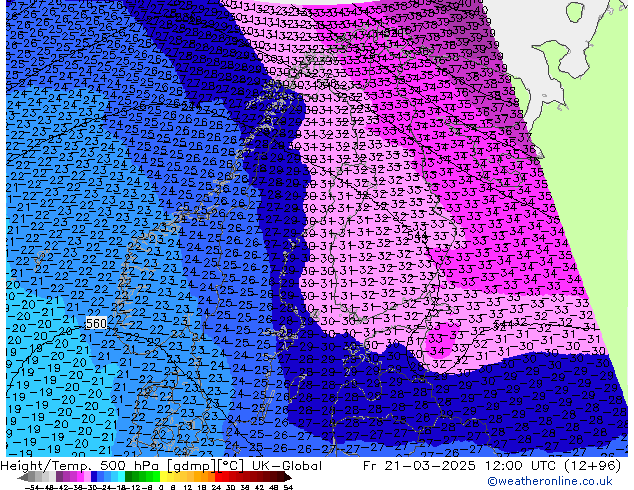The width and height of the screenshot is (634, 490).
Task: Pick the bright red 24 legend swatch
Action: 218,477
